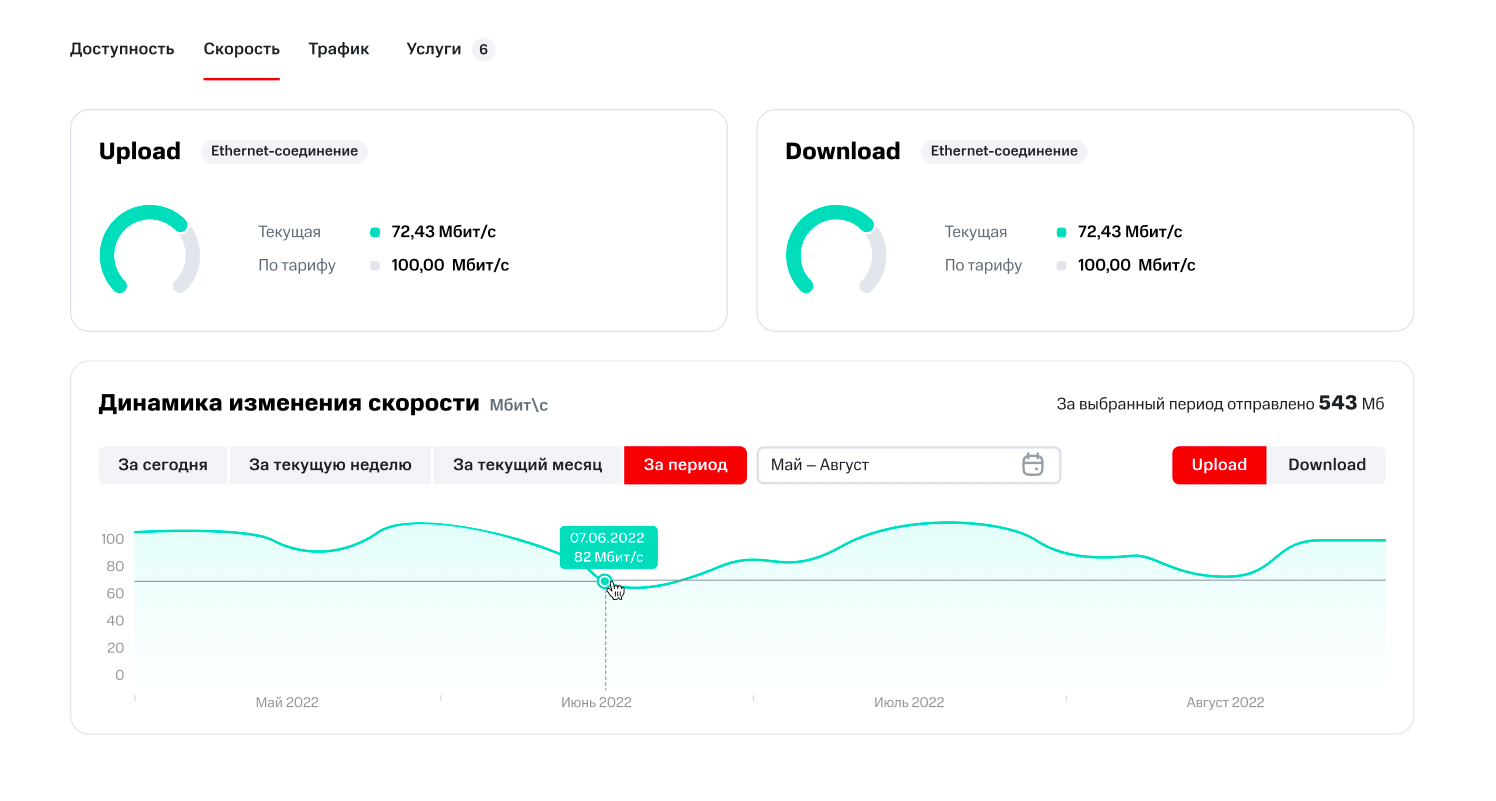This screenshot has height=801, width=1496.
Task: Click Upload card tariff speed 100,00 Мбит/с
Action: click(x=450, y=265)
